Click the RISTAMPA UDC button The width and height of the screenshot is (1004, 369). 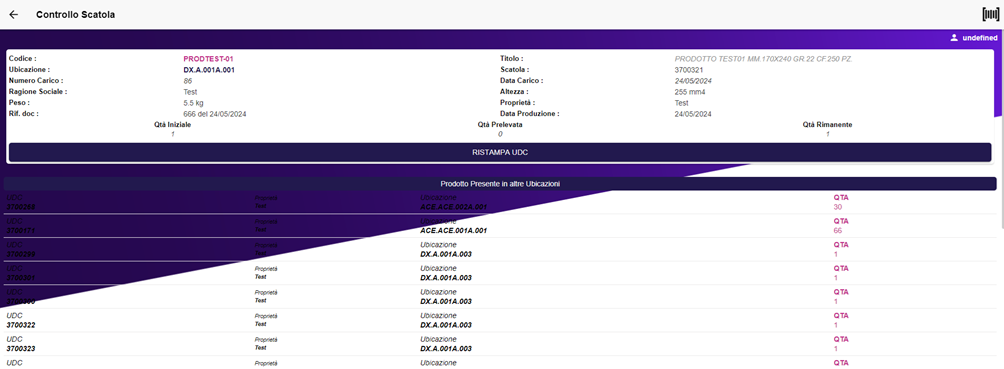tap(500, 152)
